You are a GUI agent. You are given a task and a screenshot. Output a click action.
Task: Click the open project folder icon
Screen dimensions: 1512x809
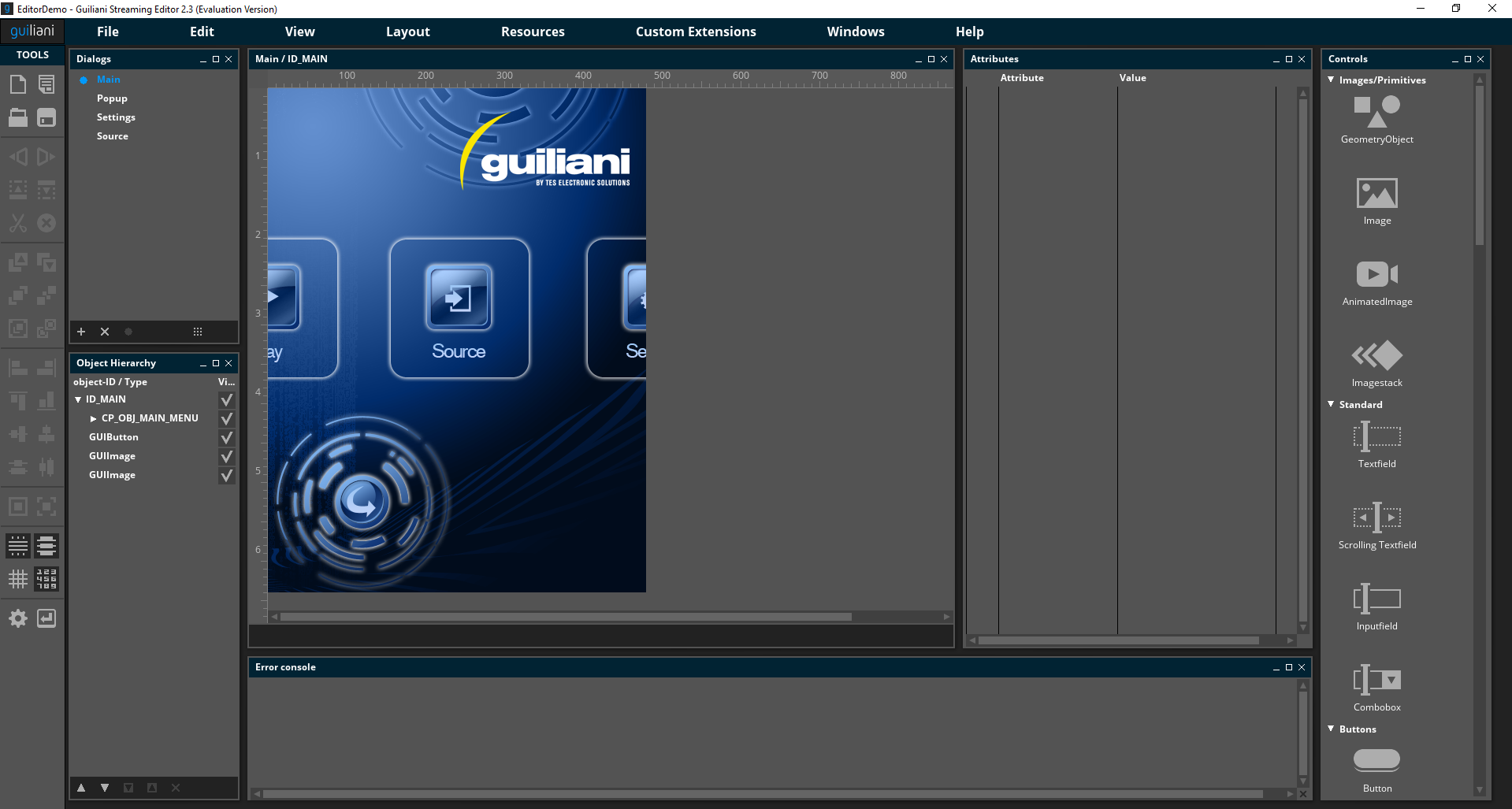18,117
